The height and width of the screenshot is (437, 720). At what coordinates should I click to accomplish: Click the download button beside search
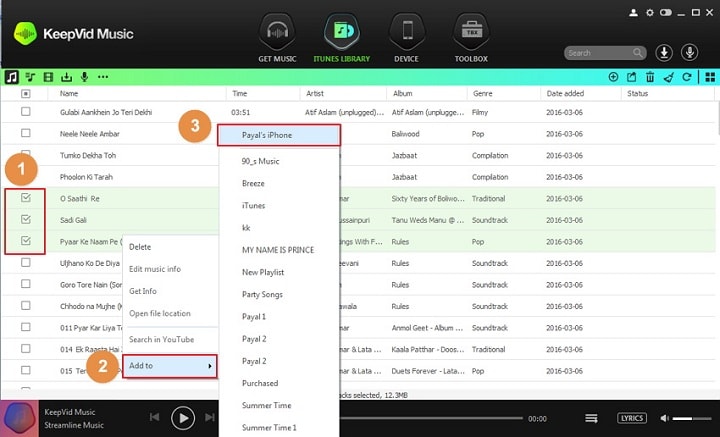tap(664, 53)
